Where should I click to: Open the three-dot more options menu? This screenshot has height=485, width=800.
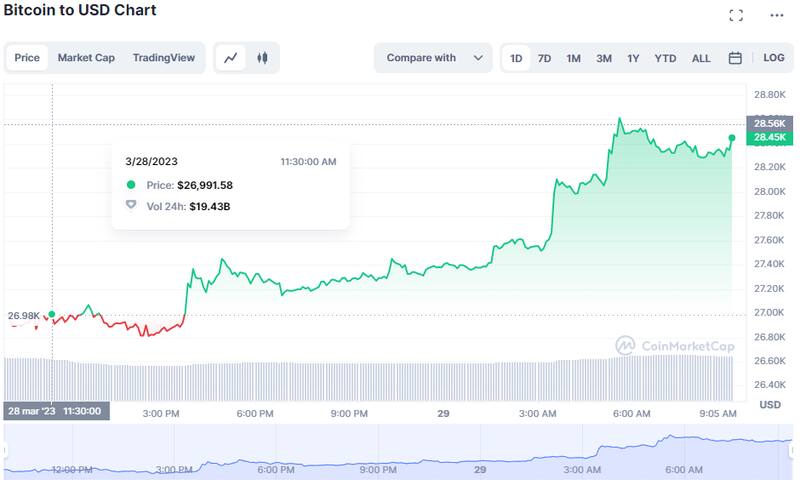pos(777,15)
